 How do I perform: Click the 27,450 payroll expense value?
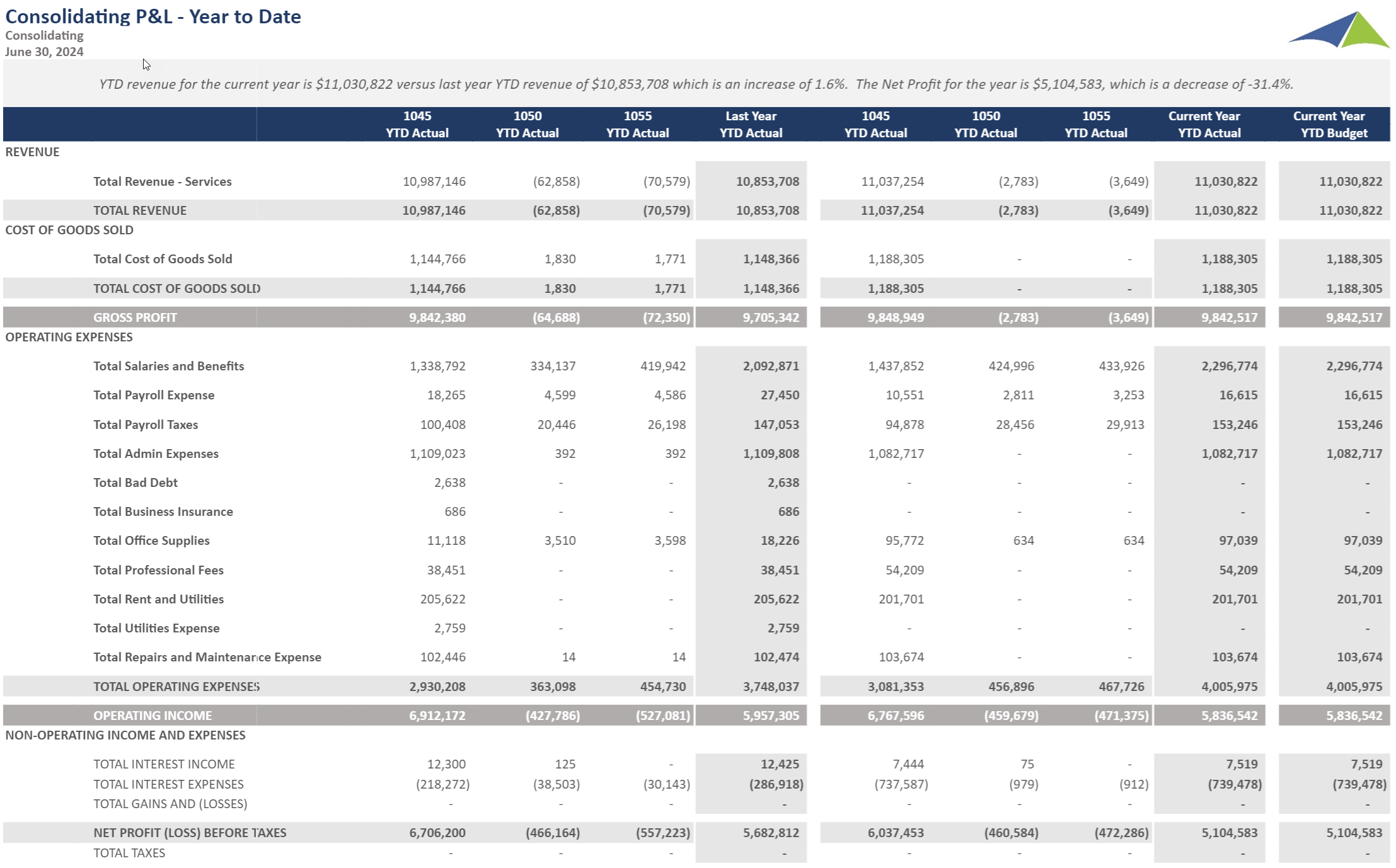[x=780, y=395]
